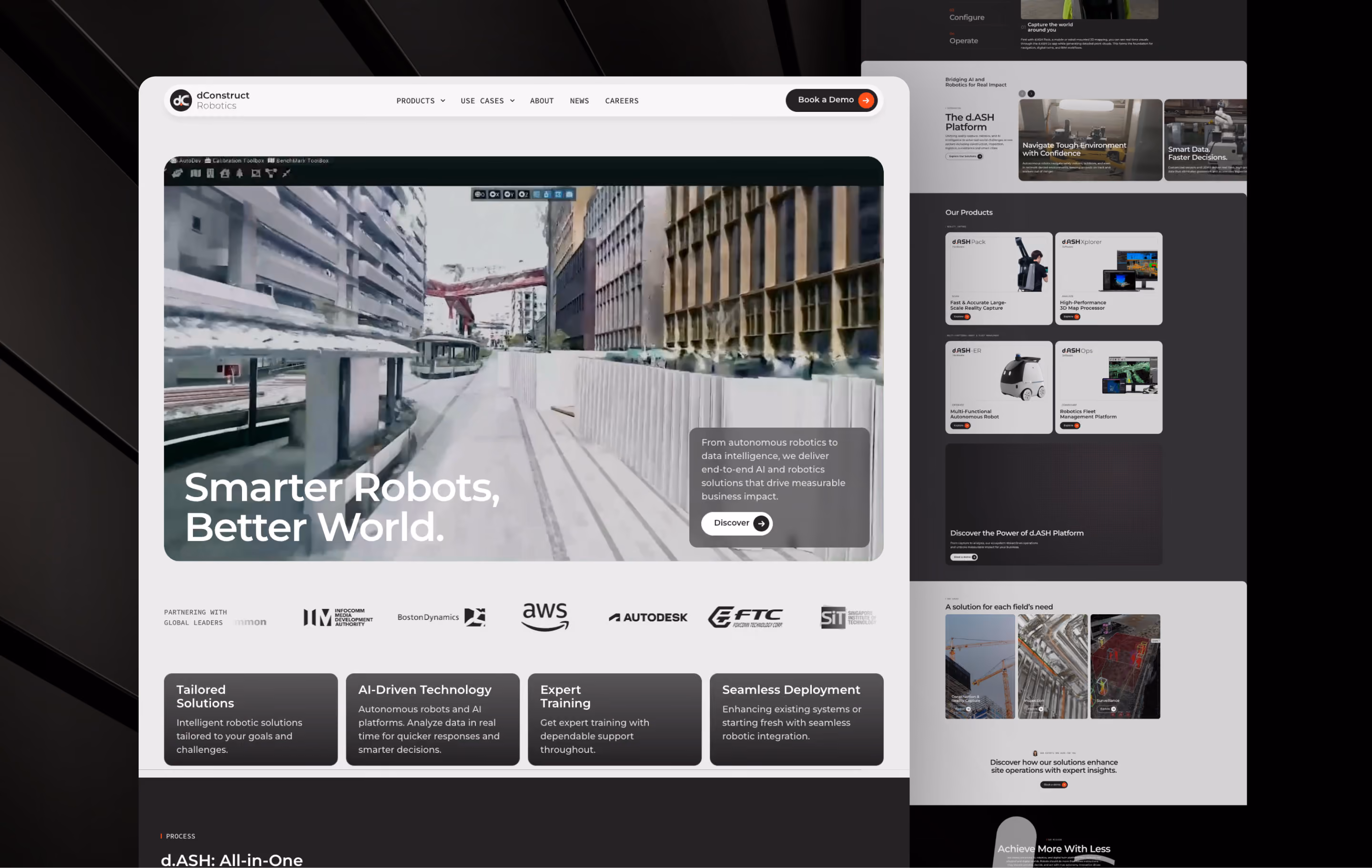Select the Seamless Deployment card
The width and height of the screenshot is (1372, 868).
coord(797,719)
